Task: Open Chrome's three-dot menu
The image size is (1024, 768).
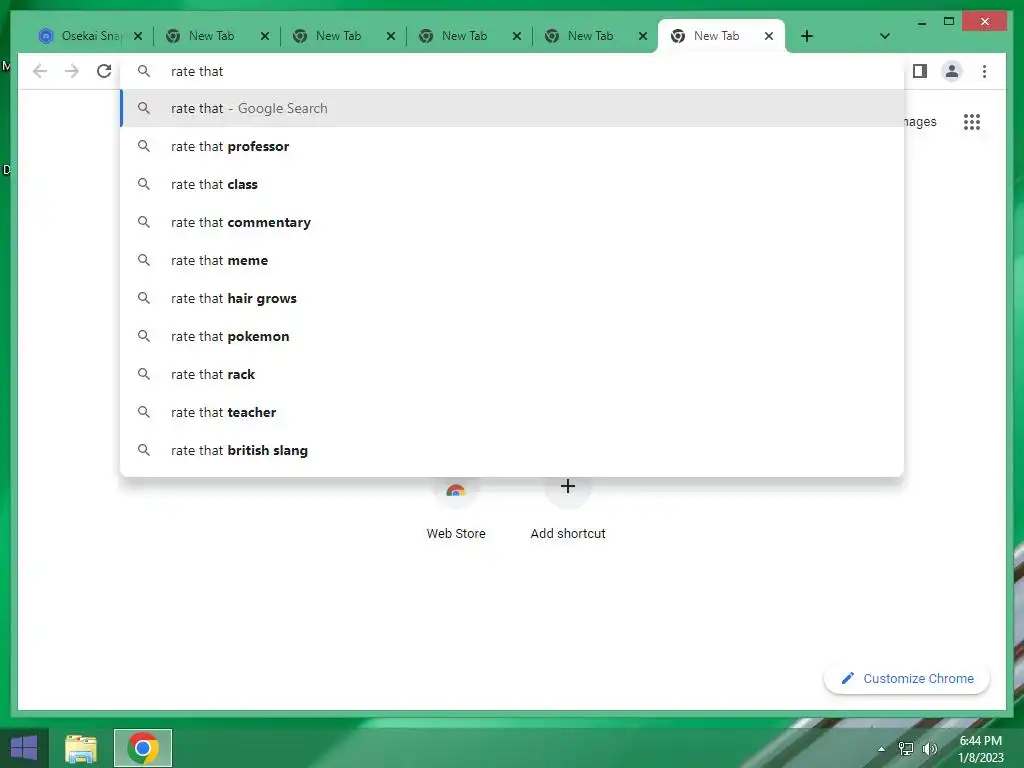Action: click(x=984, y=71)
